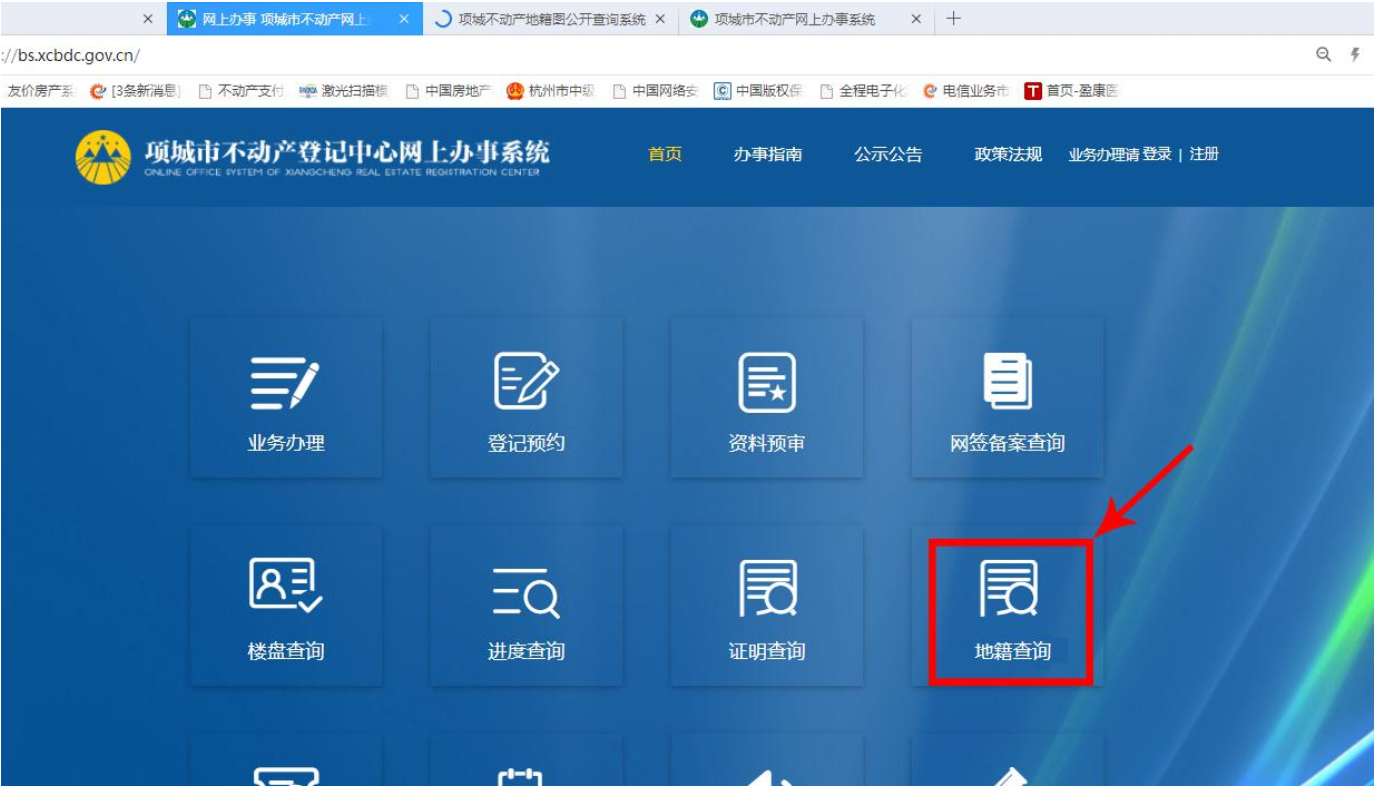Open the 登记预约 appointment icon
The height and width of the screenshot is (786, 1374).
[524, 400]
